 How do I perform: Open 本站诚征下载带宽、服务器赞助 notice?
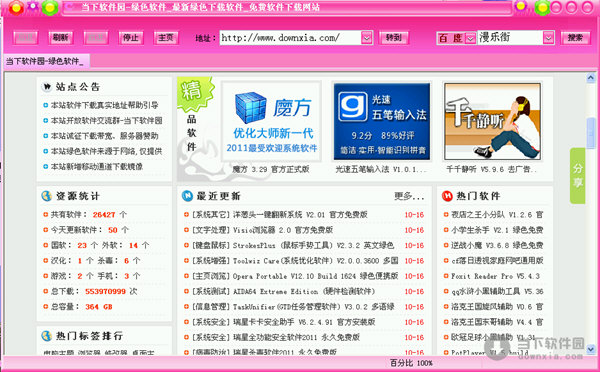104,136
